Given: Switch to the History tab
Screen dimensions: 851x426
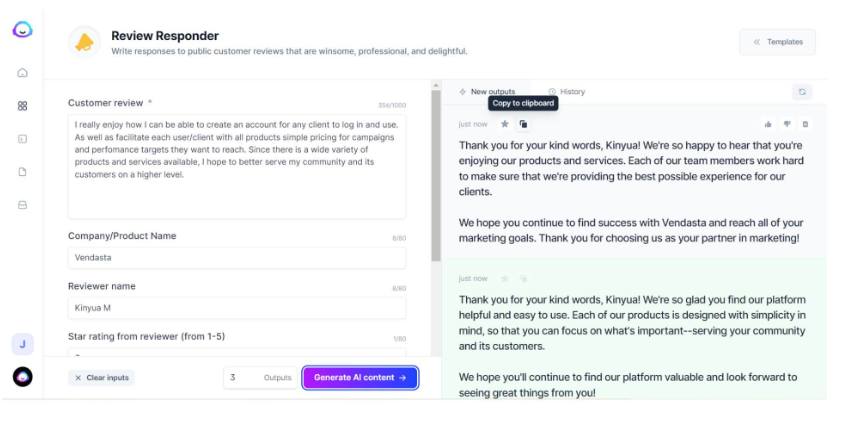Looking at the screenshot, I should (567, 92).
